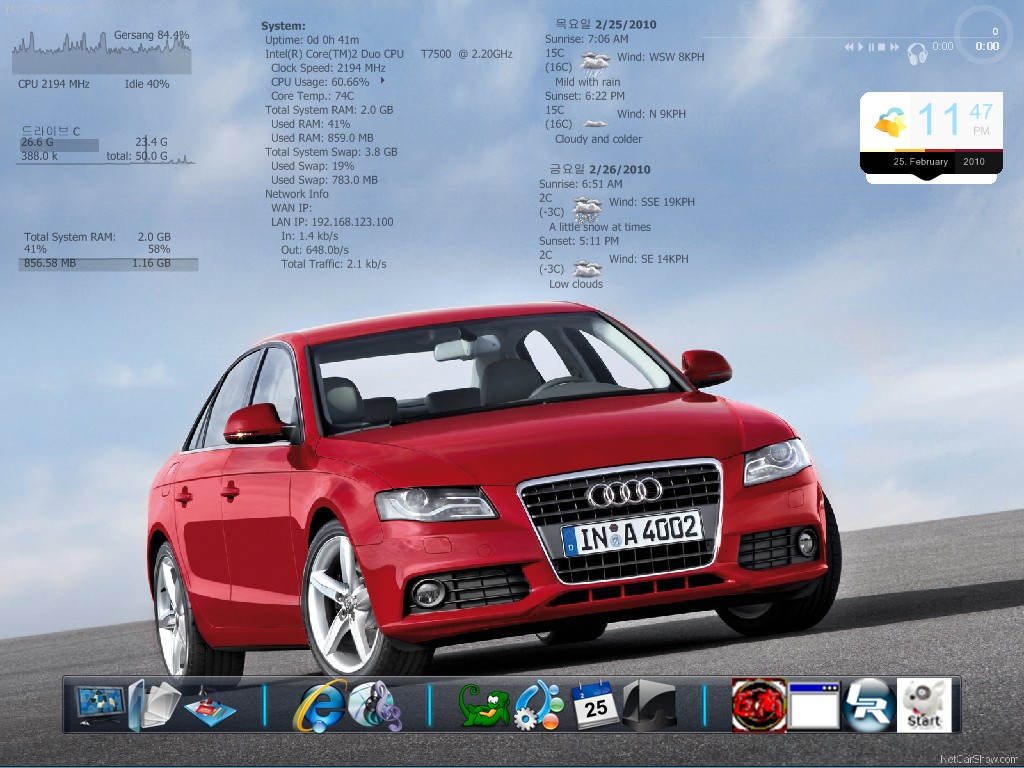Screen dimensions: 1024x768
Task: Launch the green lizard app in the dock
Action: 484,705
